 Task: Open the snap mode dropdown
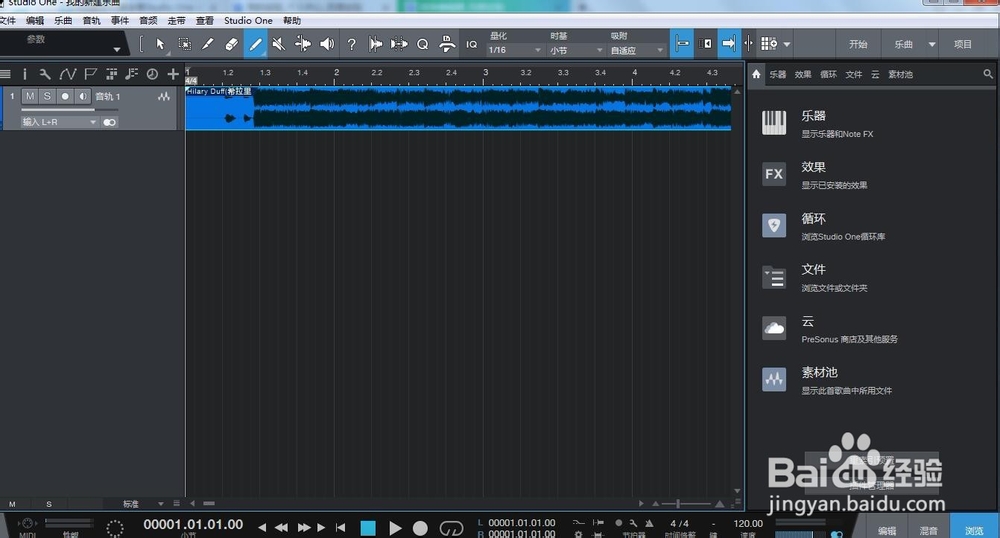pos(636,50)
